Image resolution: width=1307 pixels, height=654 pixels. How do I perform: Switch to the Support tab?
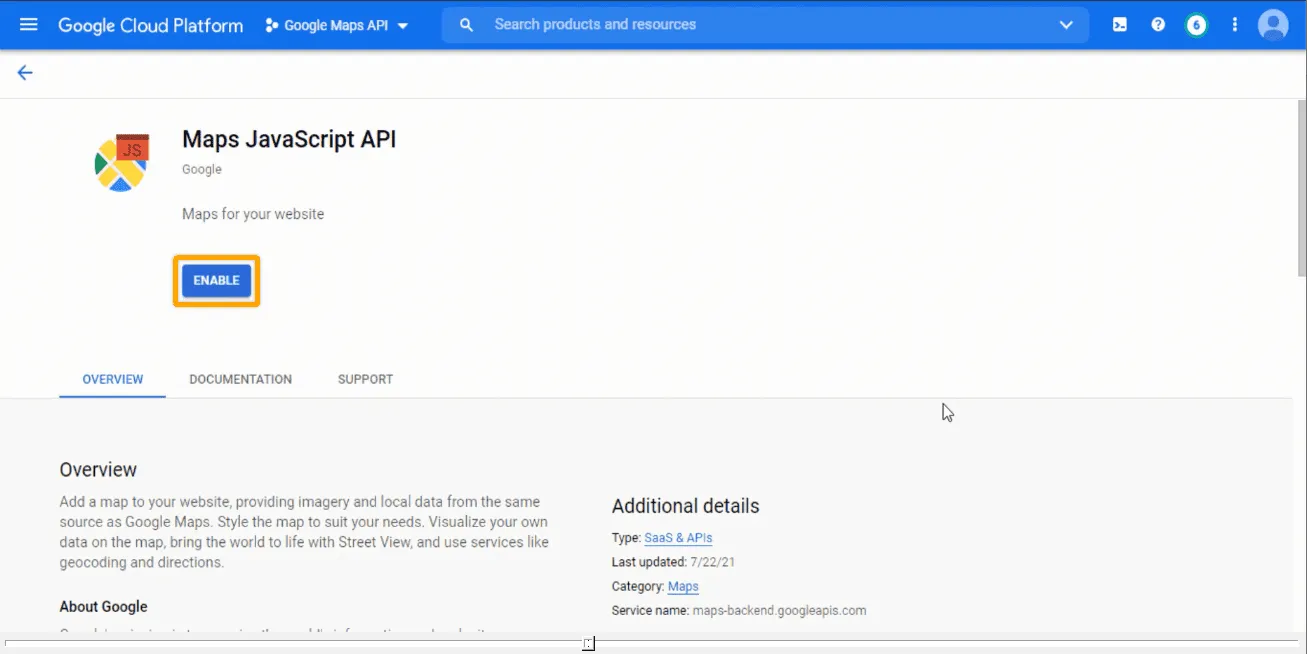tap(365, 380)
